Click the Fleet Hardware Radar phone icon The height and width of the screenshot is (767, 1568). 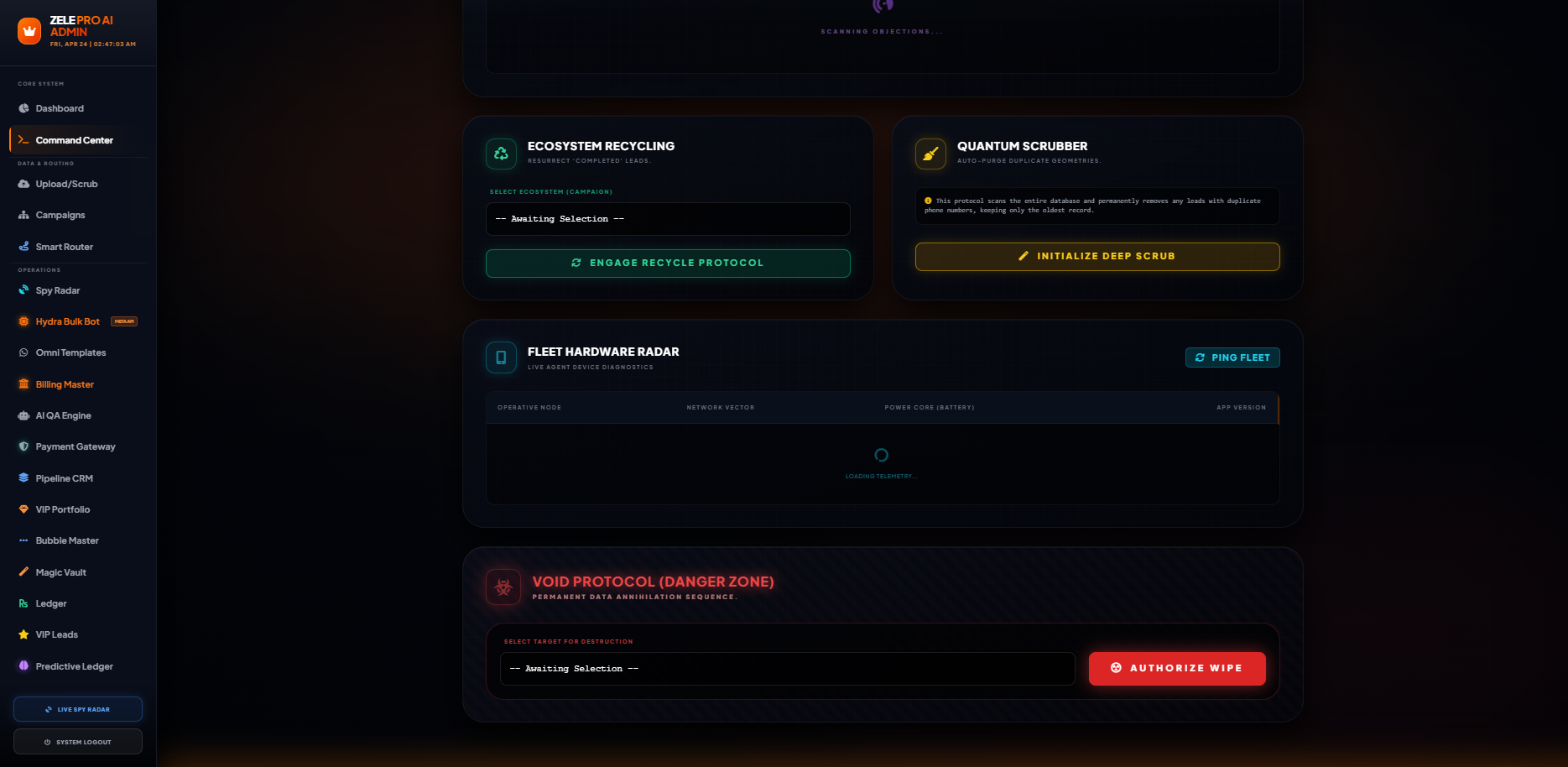pos(501,357)
